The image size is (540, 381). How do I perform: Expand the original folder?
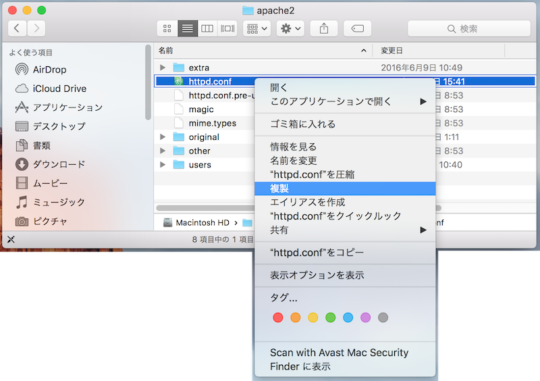[x=163, y=137]
